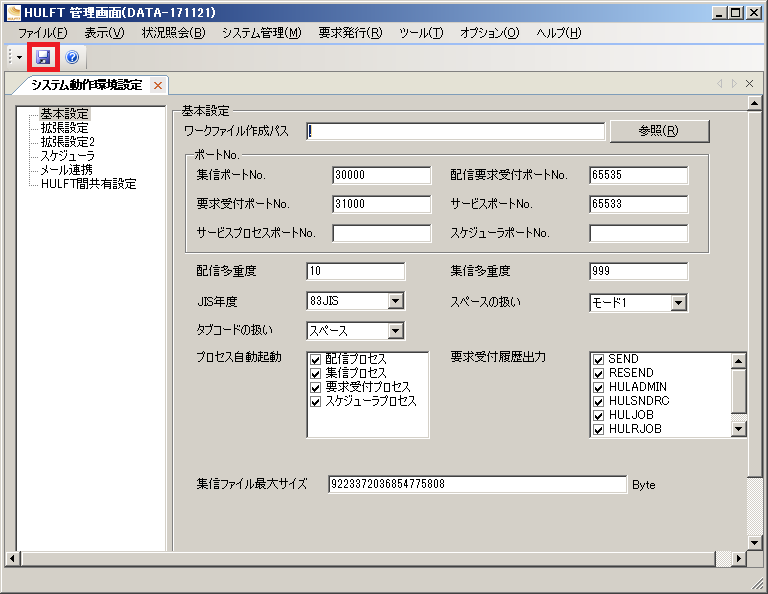Click the main panel scroll-up arrow

(755, 103)
